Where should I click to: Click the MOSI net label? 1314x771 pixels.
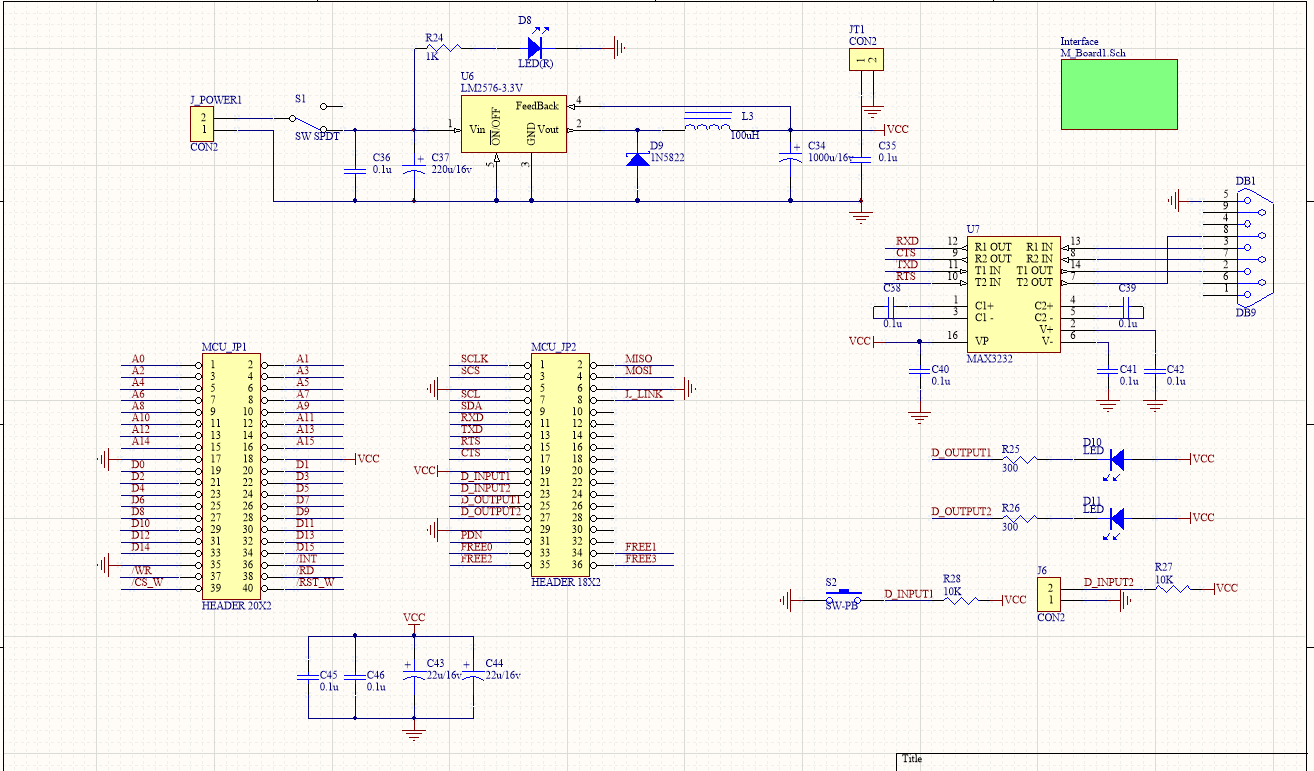pos(638,370)
